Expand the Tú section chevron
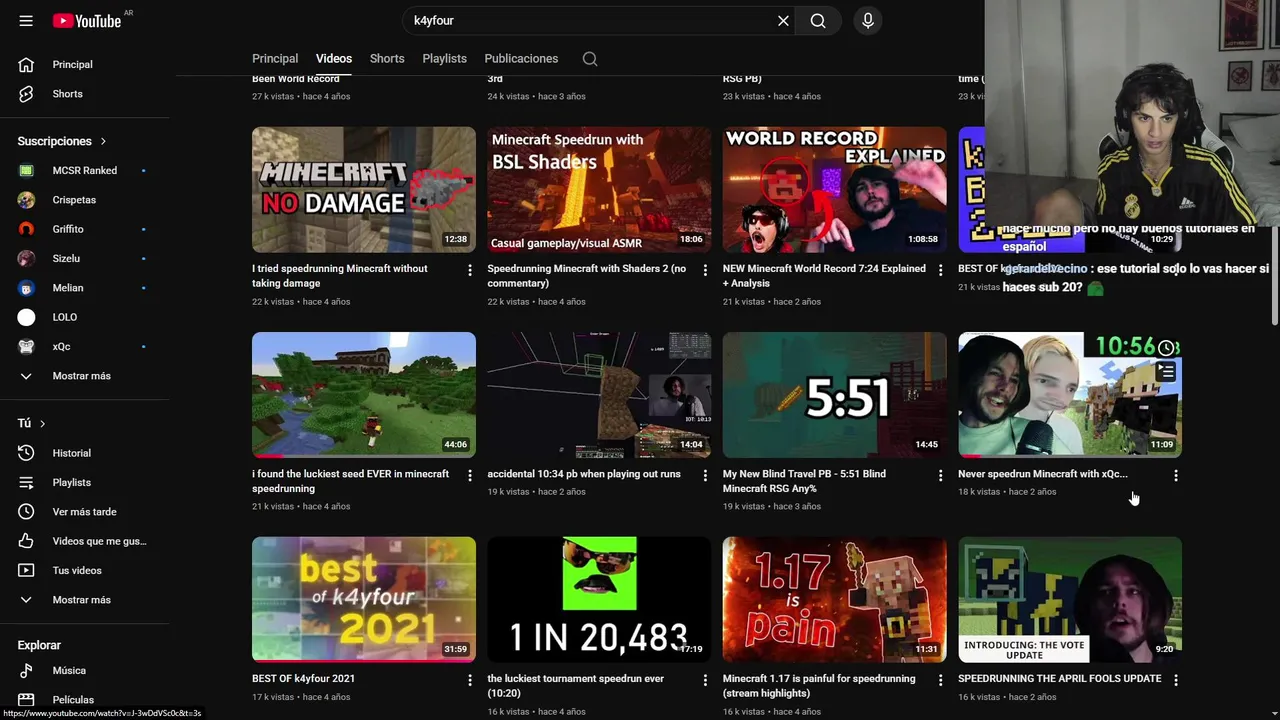Viewport: 1280px width, 720px height. 42,424
